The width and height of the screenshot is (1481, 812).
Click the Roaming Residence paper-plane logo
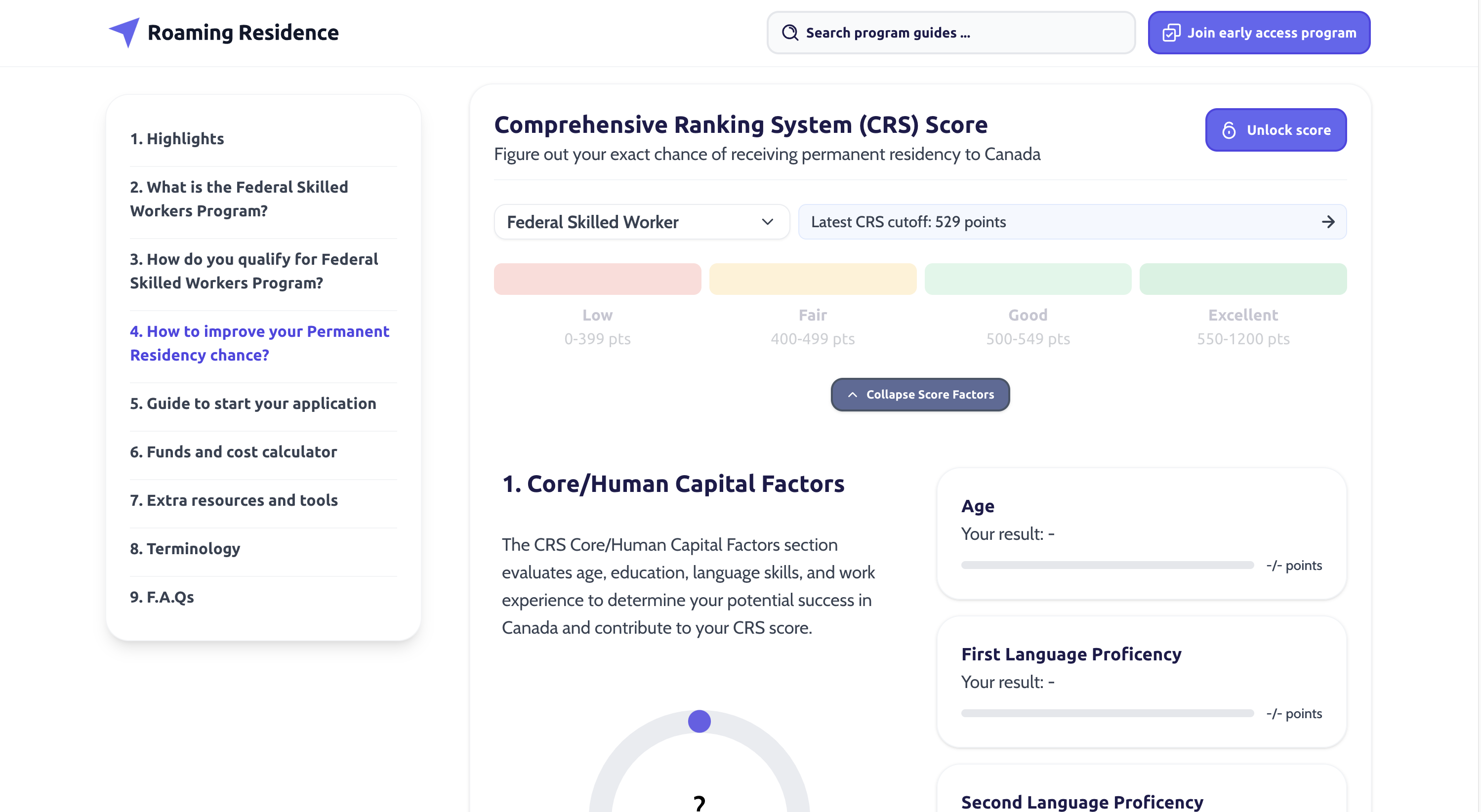point(125,32)
